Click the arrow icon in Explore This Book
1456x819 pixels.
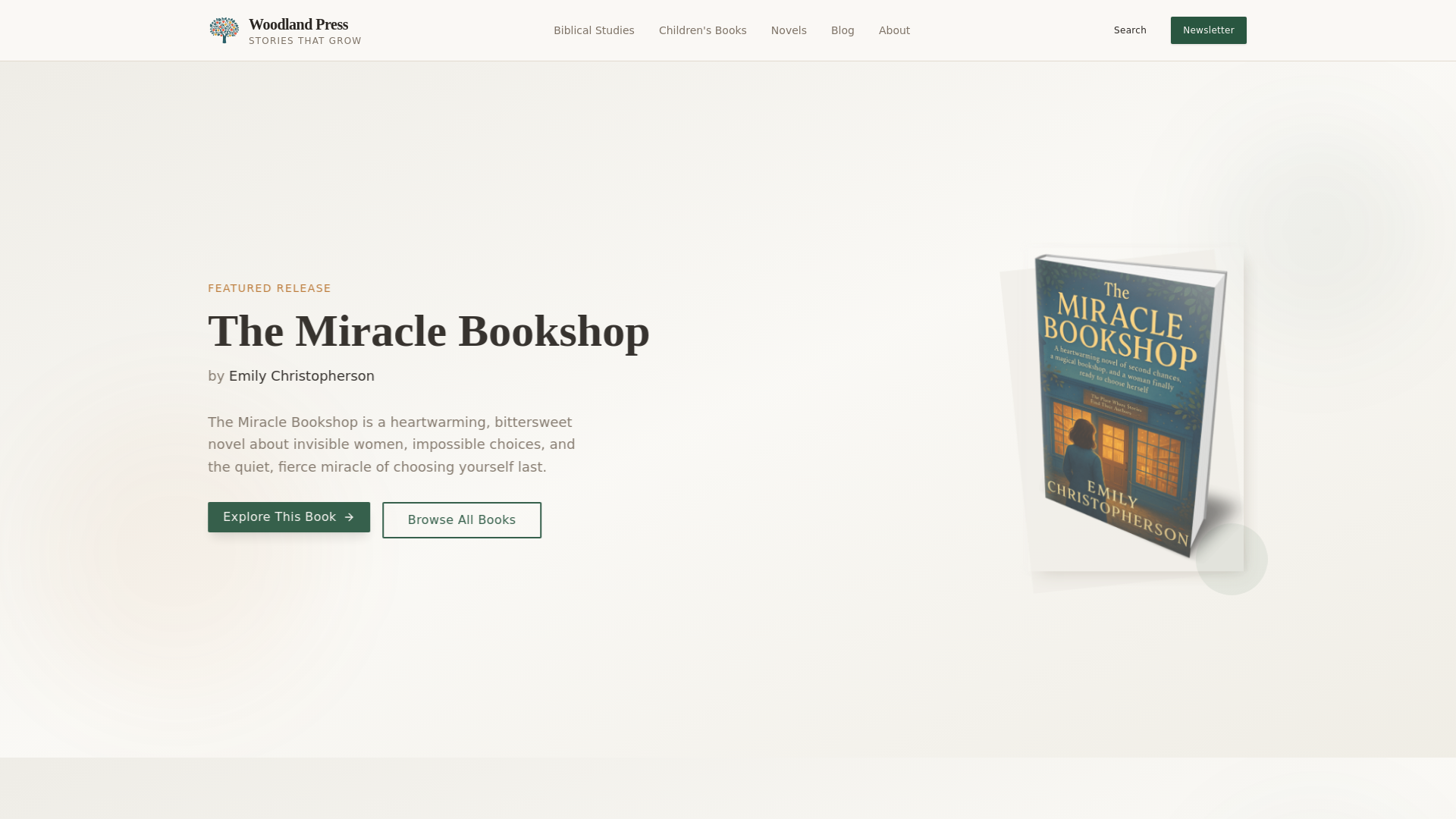(349, 517)
